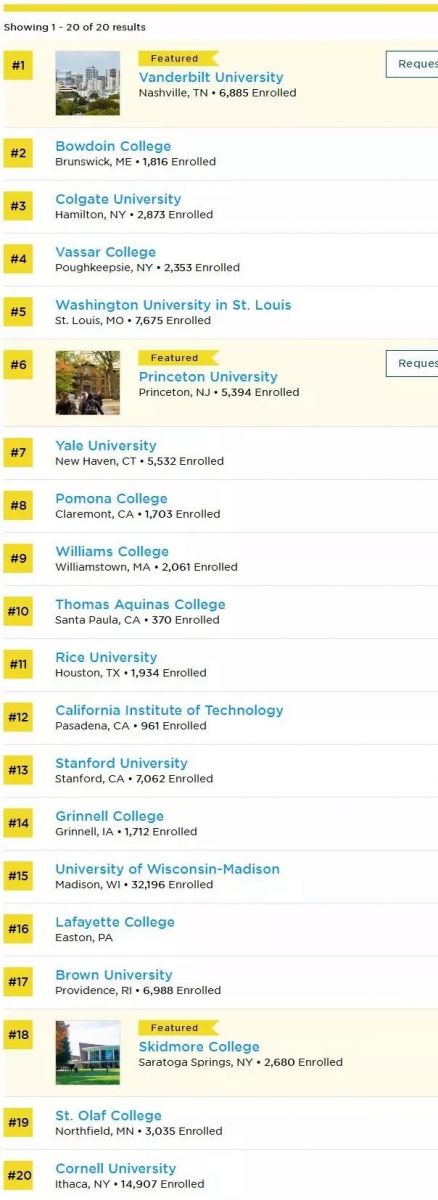Click the Princeton University campus thumbnail
Viewport: 438px width, 1200px height.
pyautogui.click(x=87, y=382)
